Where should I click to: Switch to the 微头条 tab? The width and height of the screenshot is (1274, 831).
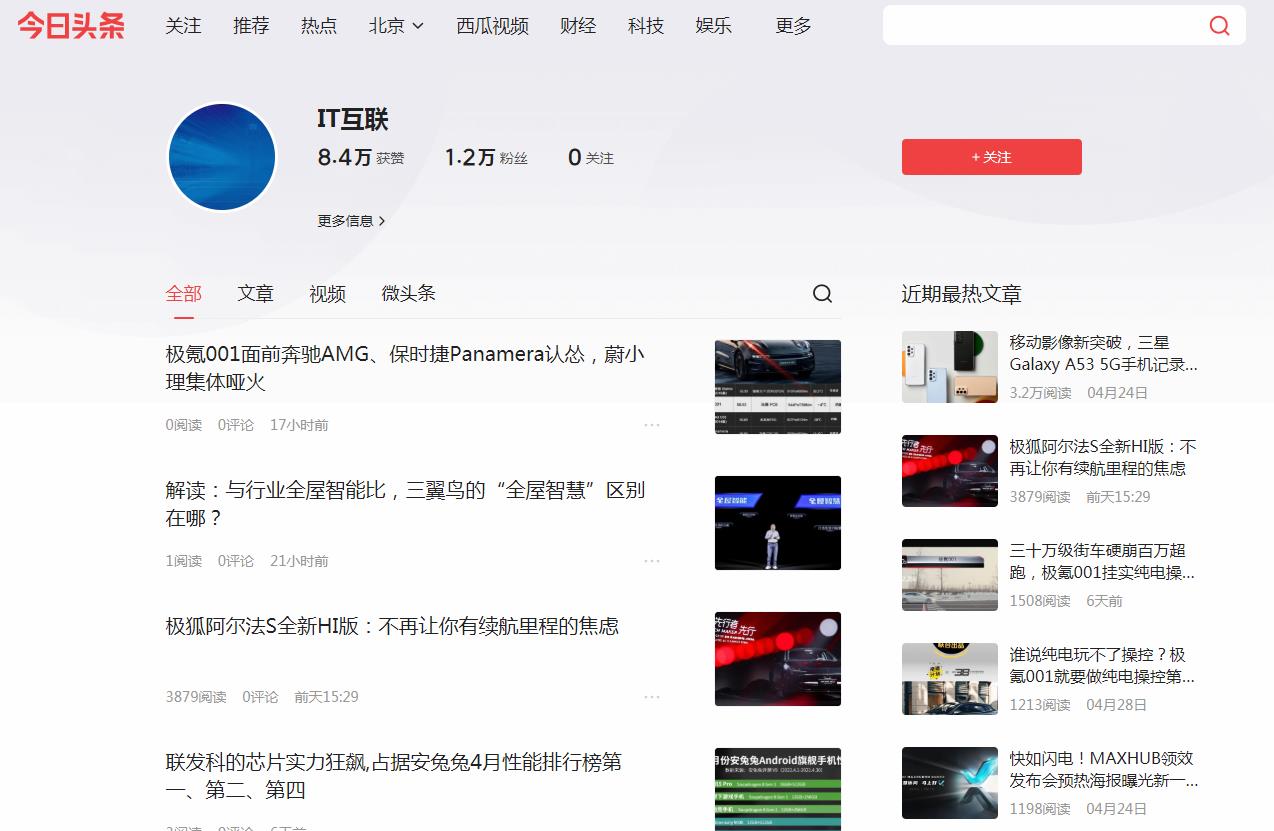[408, 293]
